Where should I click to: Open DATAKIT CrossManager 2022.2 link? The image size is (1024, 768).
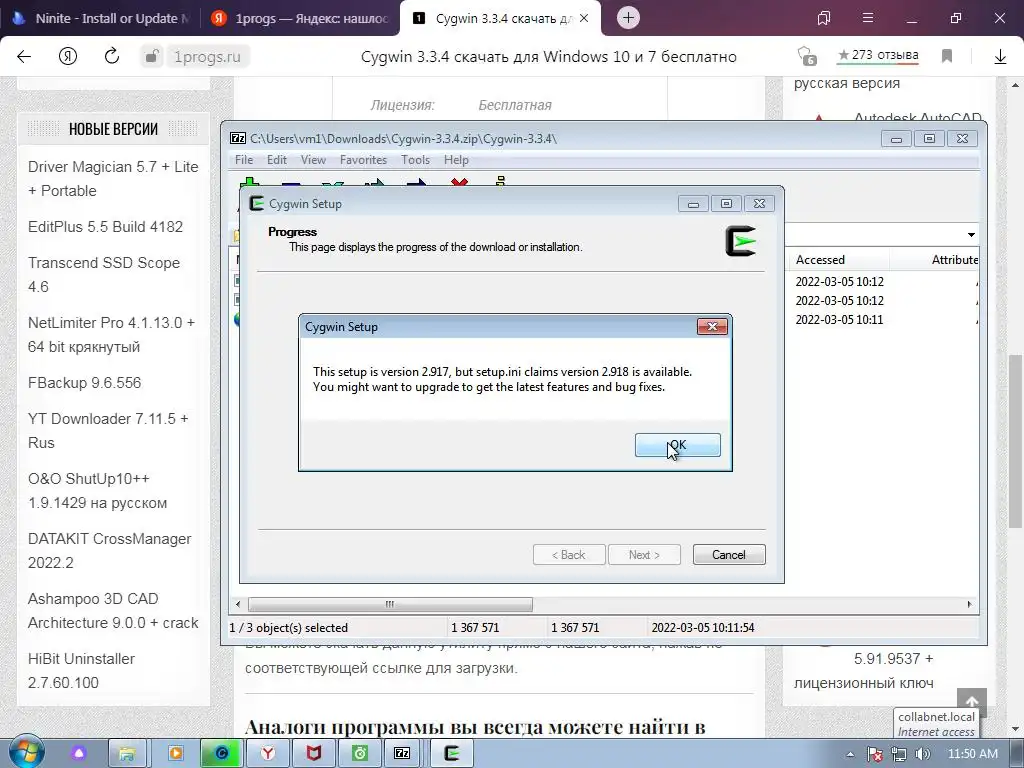tap(109, 551)
